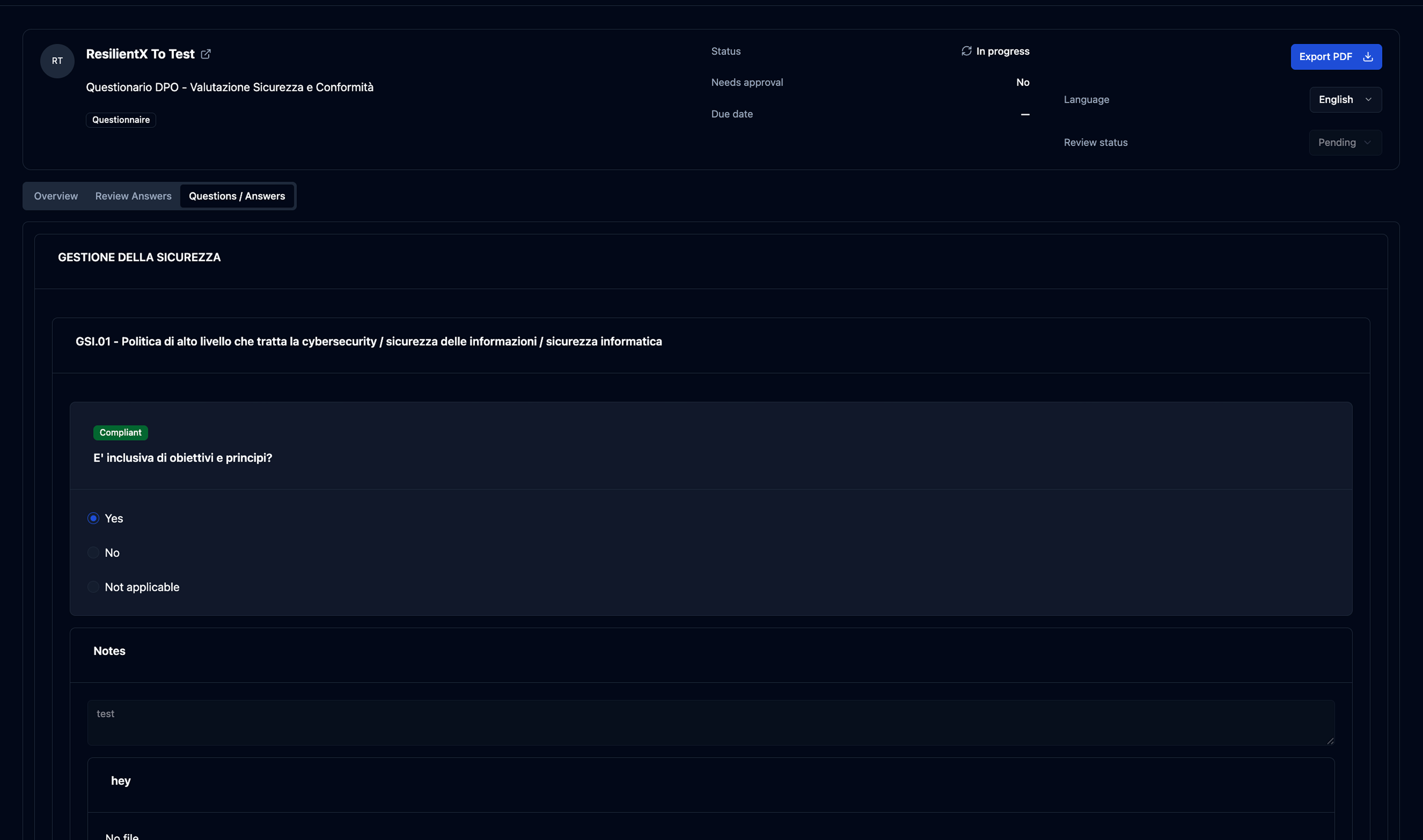
Task: Click the Due date label
Action: click(732, 114)
